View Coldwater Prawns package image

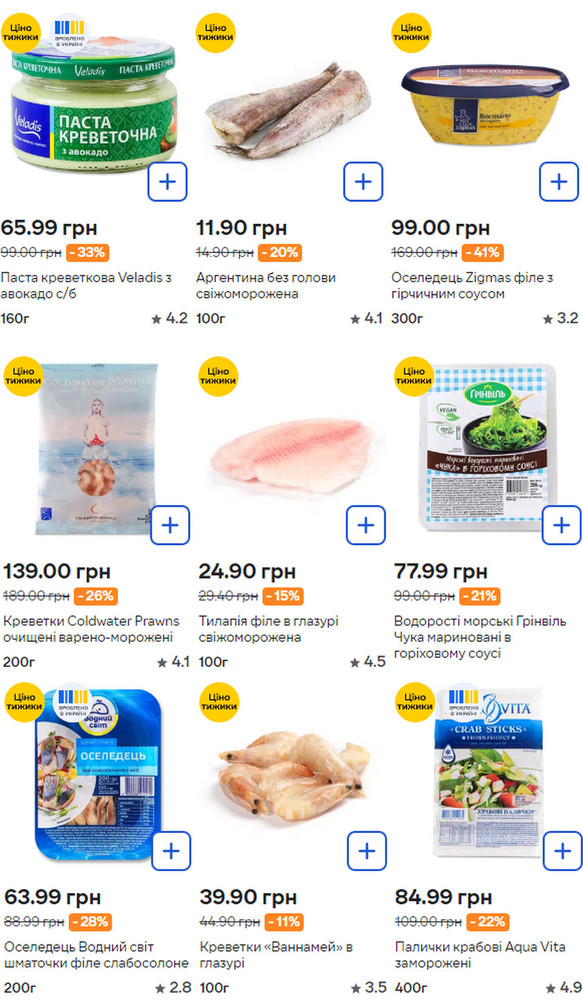coord(96,449)
